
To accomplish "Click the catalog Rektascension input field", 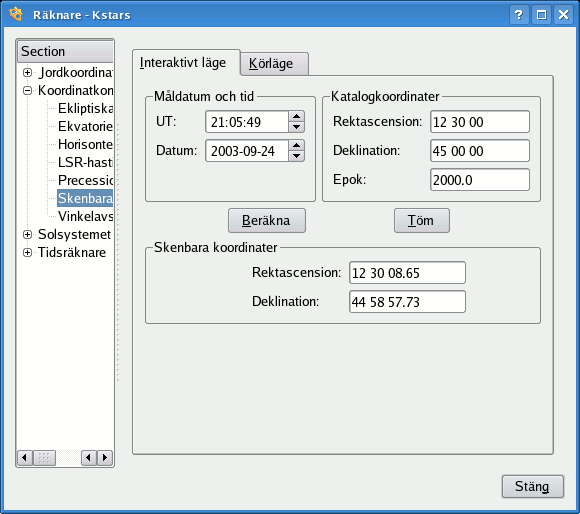I will tap(480, 122).
